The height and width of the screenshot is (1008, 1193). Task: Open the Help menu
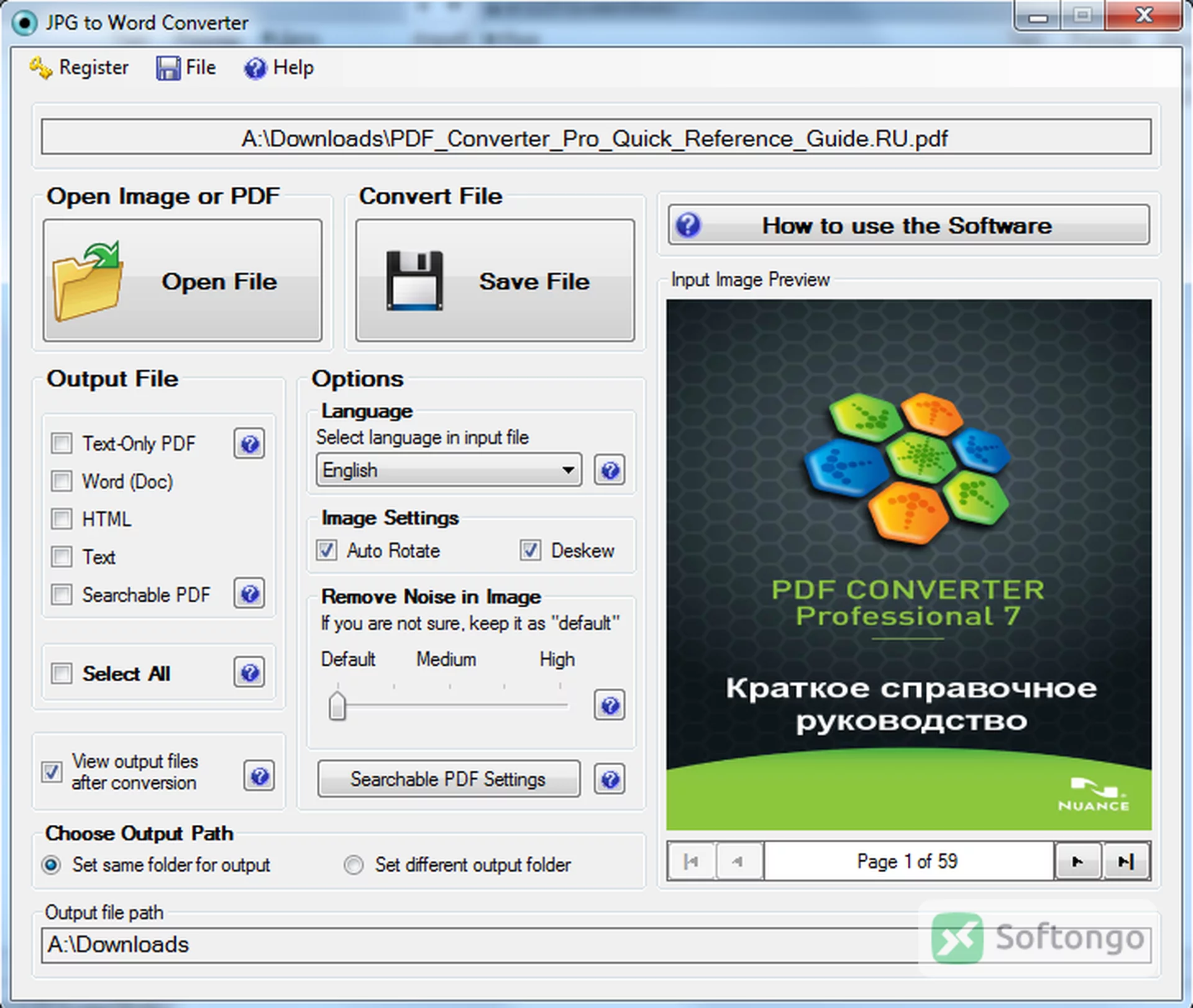[279, 67]
